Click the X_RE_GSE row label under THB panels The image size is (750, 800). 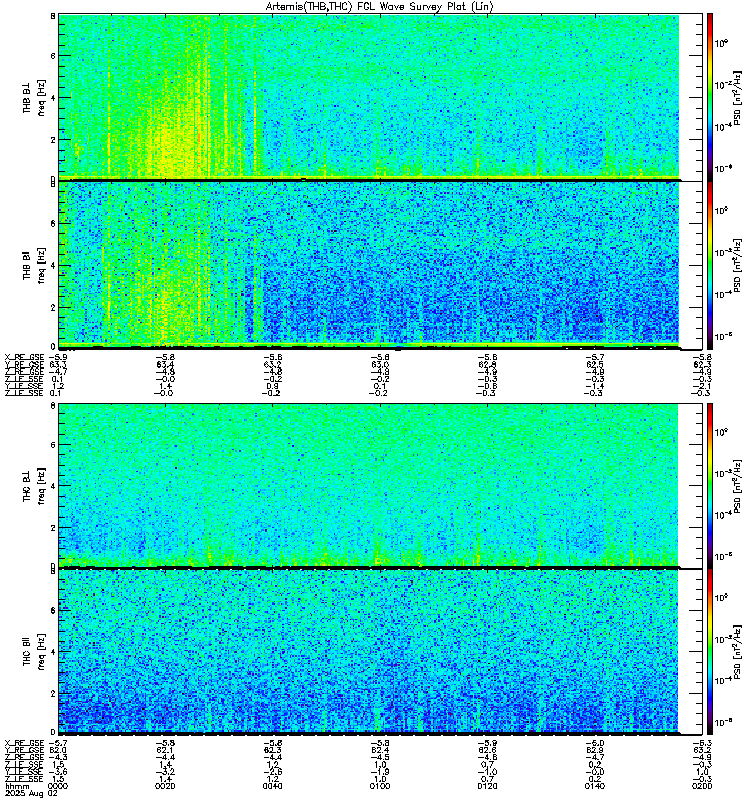24,358
